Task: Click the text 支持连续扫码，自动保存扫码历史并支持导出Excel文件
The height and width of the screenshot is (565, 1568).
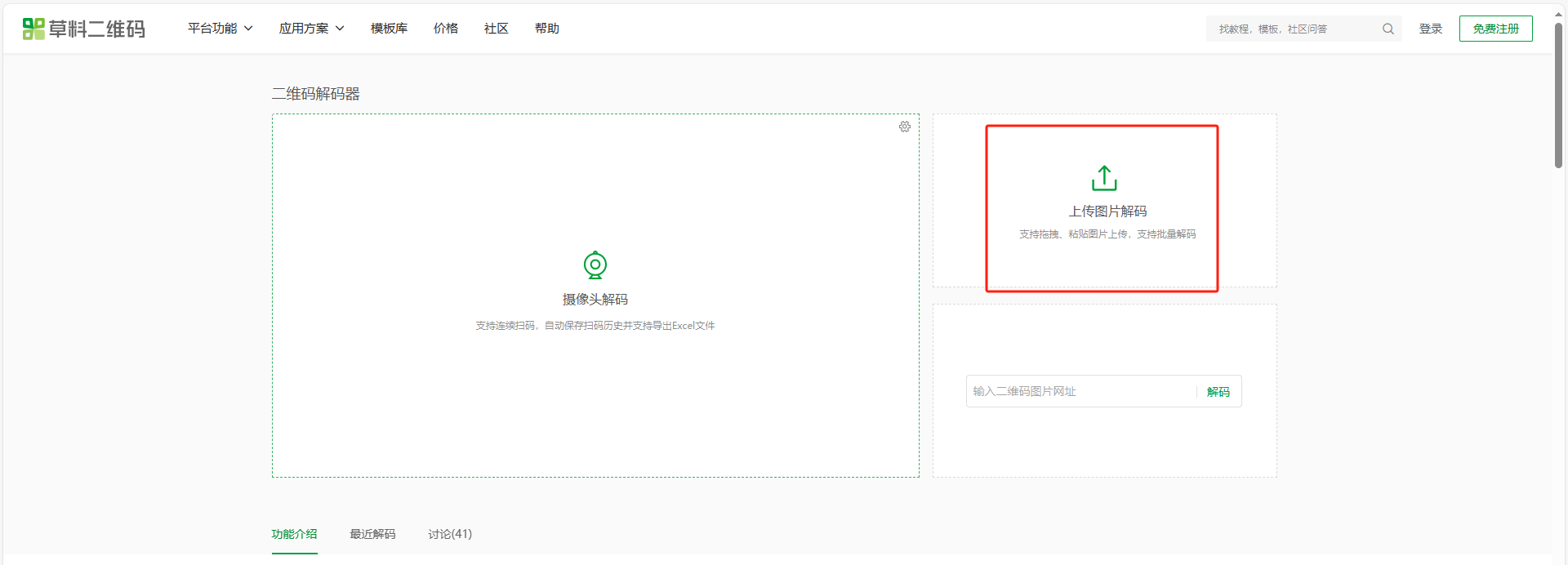Action: tap(595, 326)
